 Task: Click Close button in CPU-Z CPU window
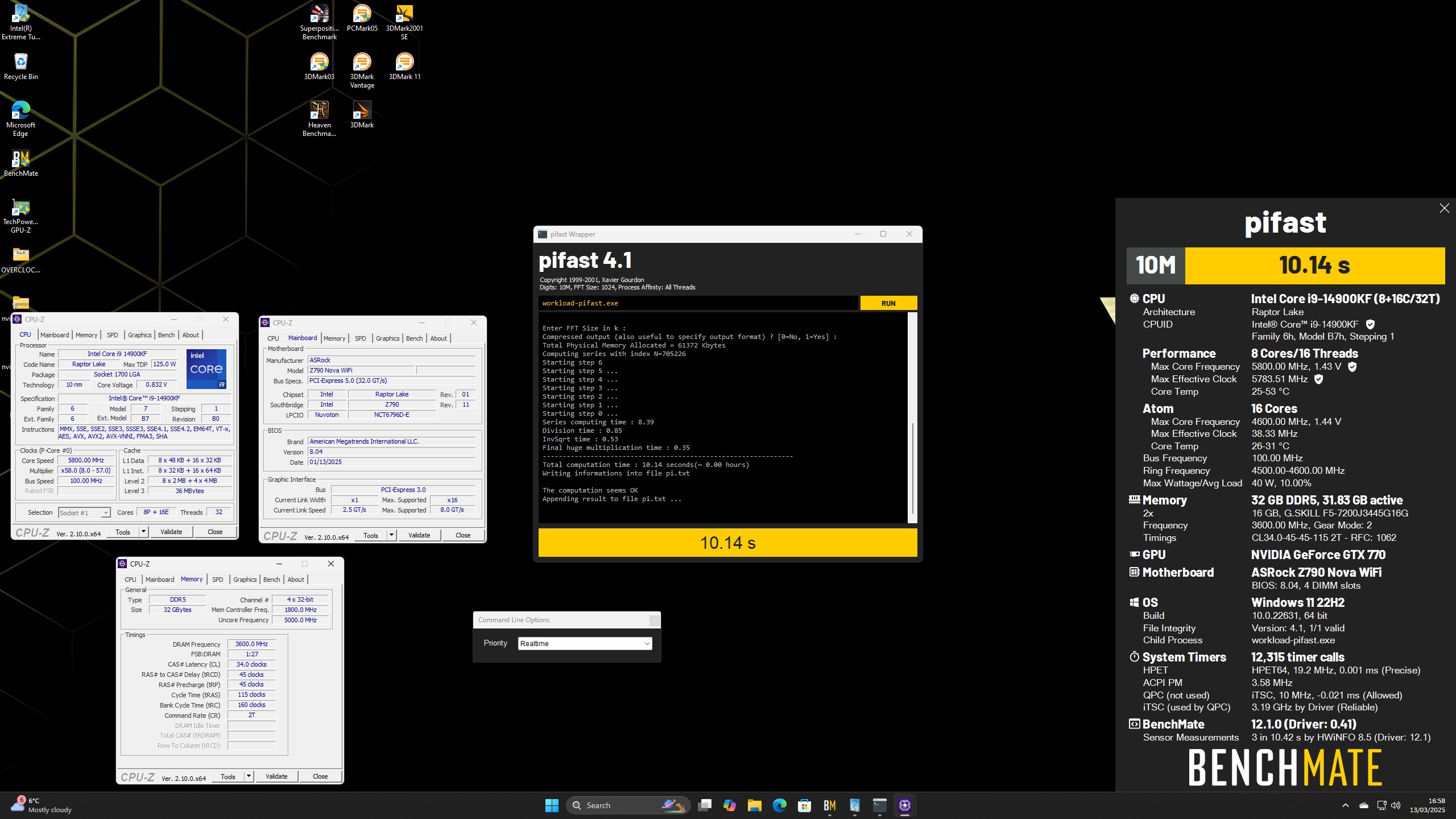coord(215,532)
